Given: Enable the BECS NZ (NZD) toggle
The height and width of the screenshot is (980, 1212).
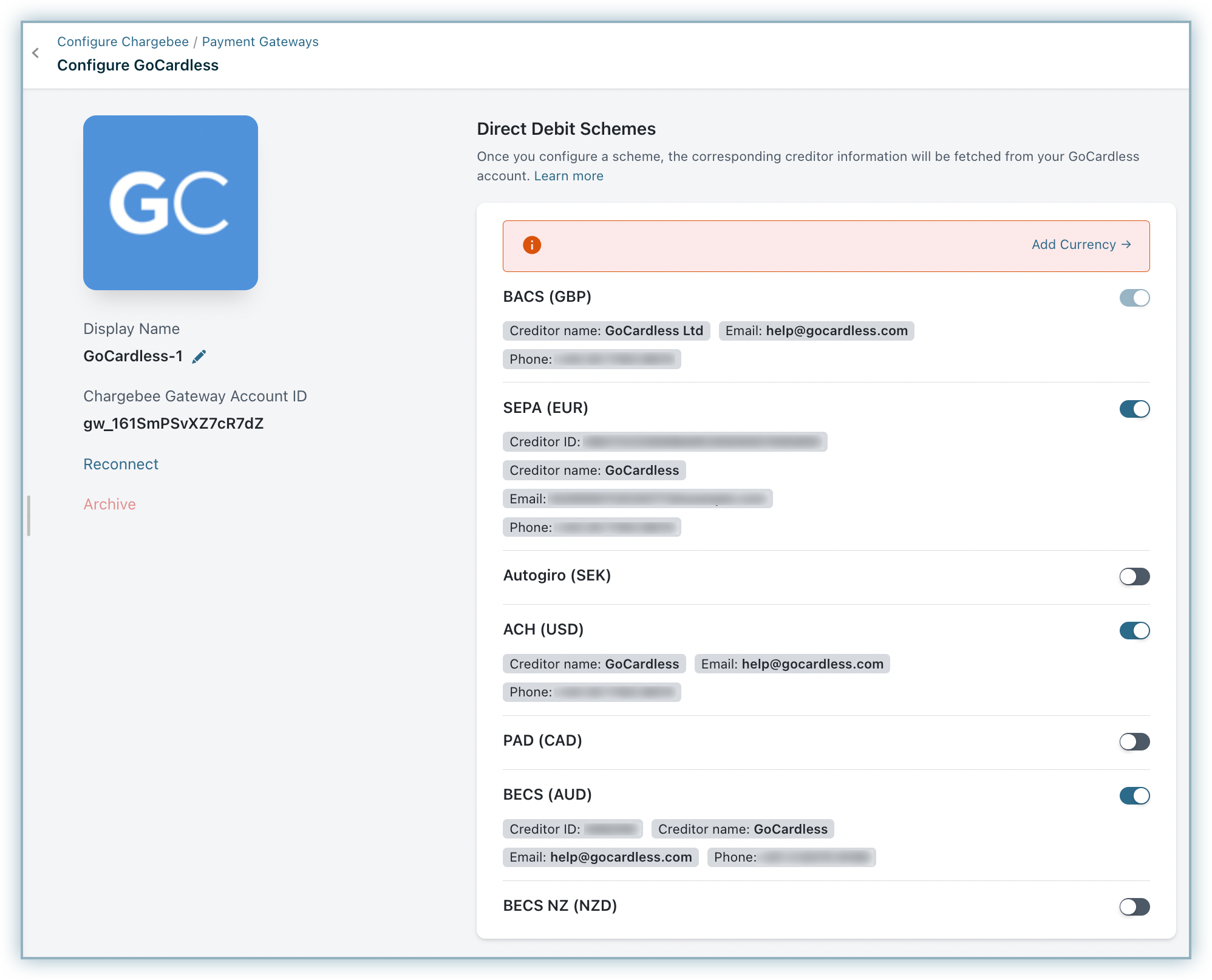Looking at the screenshot, I should click(x=1134, y=907).
